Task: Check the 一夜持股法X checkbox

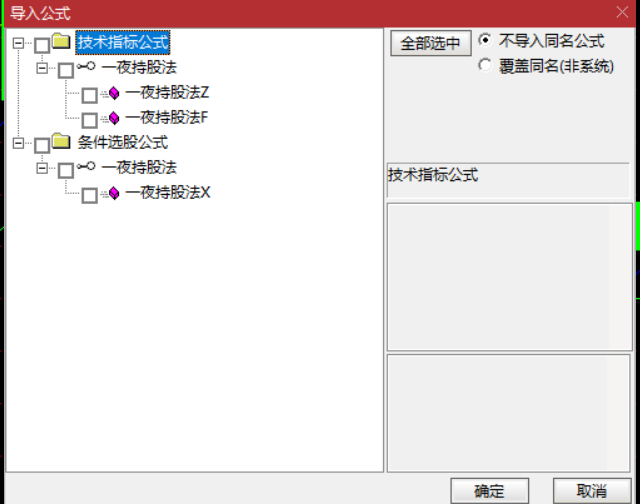Action: [89, 195]
